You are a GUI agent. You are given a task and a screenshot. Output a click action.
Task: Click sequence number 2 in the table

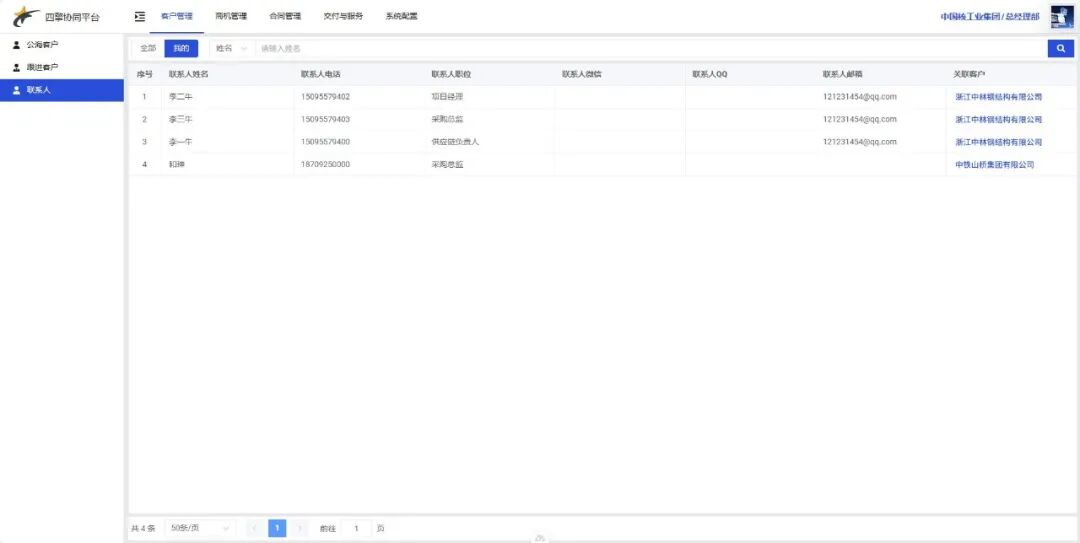pyautogui.click(x=145, y=120)
